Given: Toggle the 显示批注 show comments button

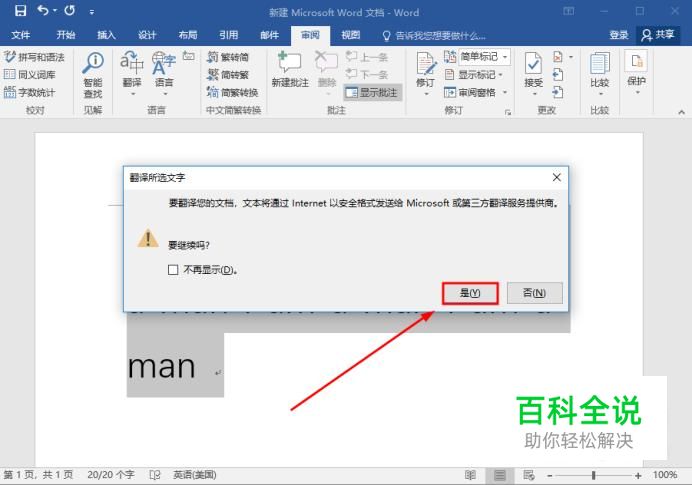Looking at the screenshot, I should click(373, 92).
